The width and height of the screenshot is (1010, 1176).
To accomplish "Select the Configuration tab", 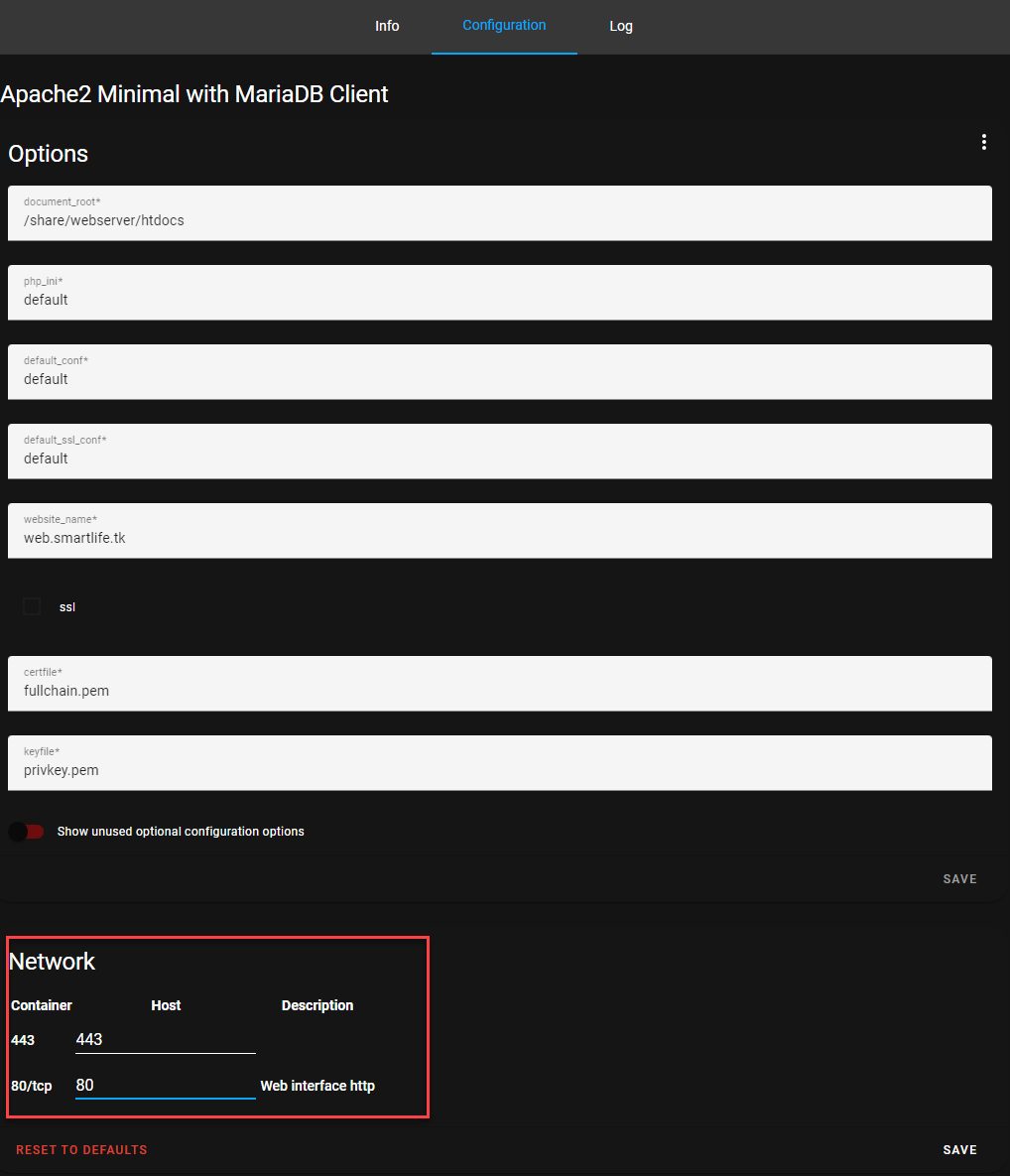I will 504,27.
